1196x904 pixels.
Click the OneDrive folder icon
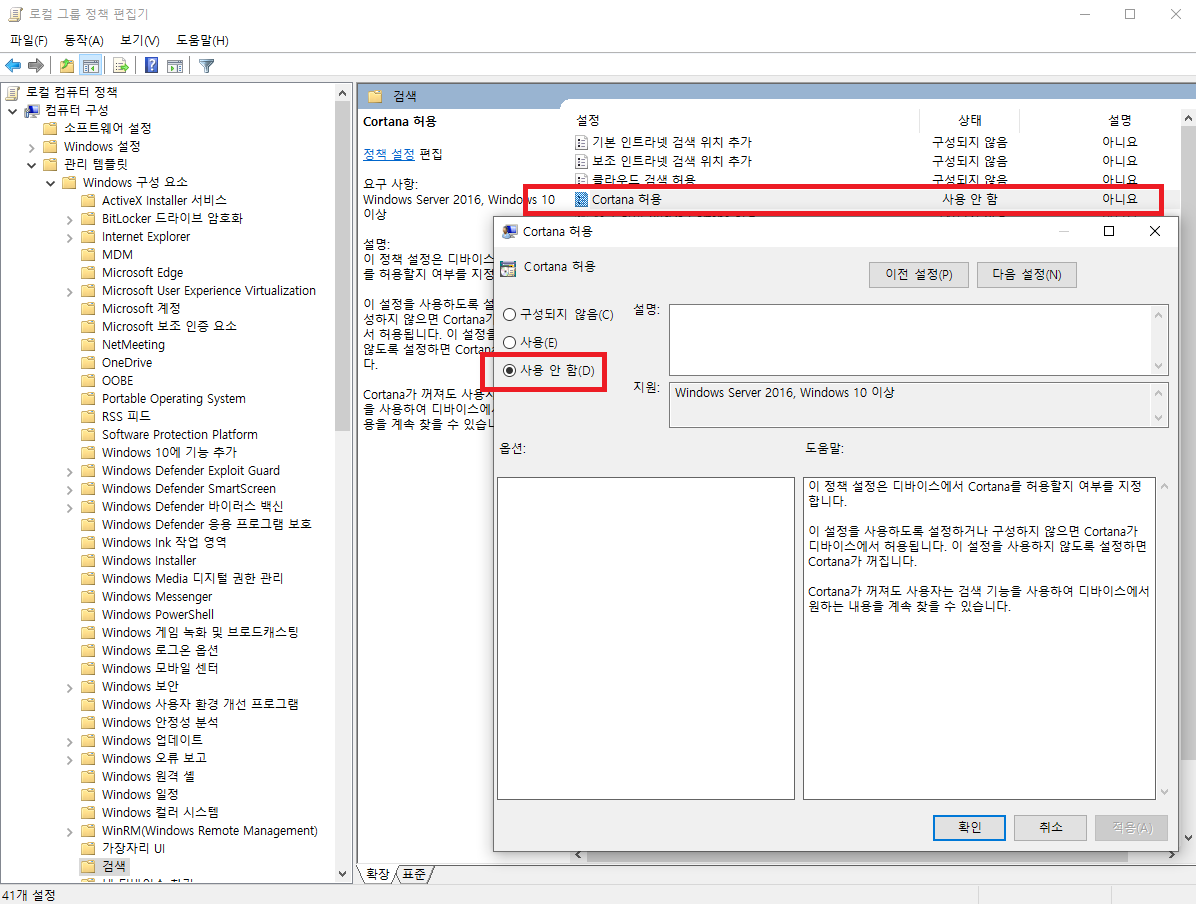pyautogui.click(x=88, y=362)
